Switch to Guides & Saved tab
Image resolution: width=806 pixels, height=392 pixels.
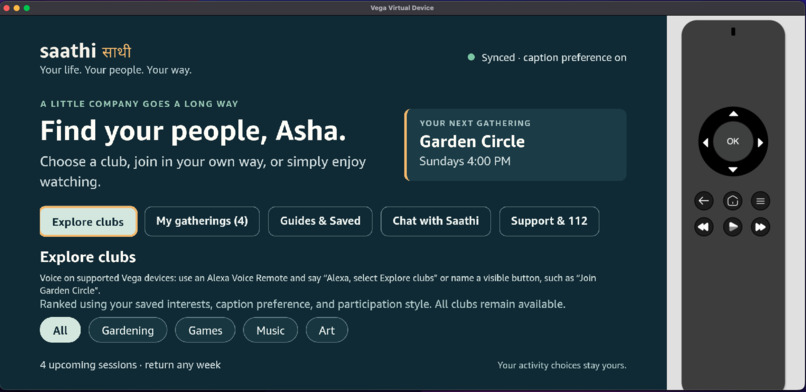(320, 221)
